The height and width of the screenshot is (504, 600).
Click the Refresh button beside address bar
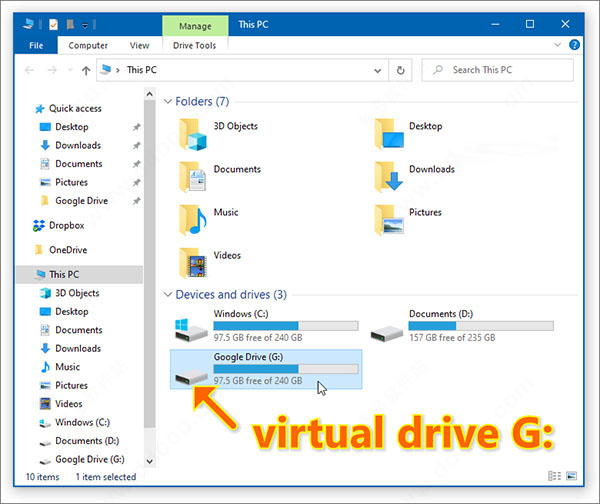click(401, 70)
